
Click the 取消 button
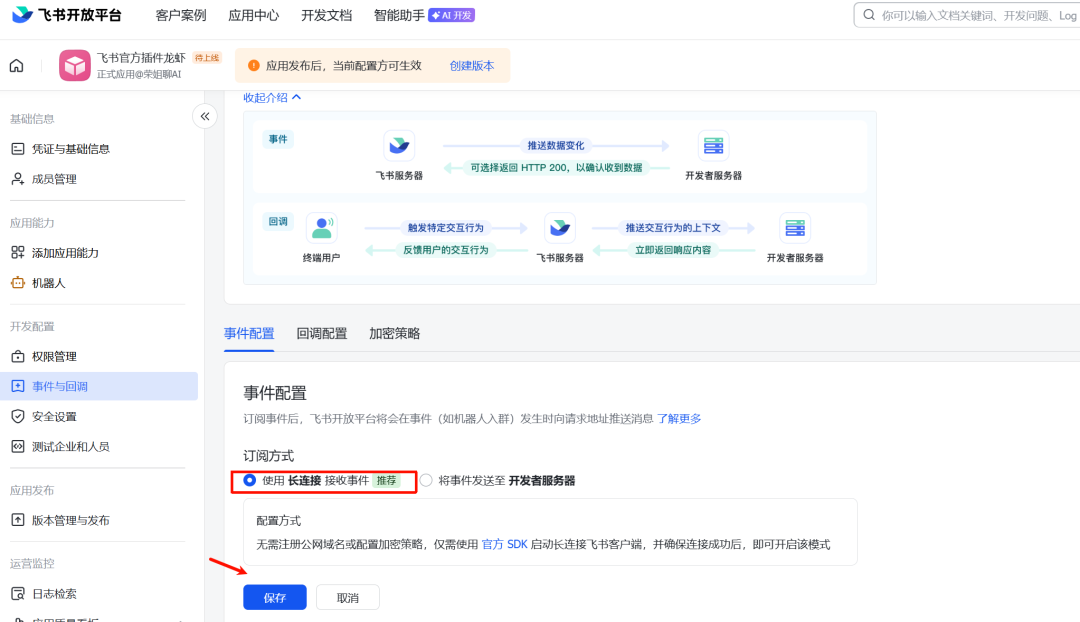(348, 597)
